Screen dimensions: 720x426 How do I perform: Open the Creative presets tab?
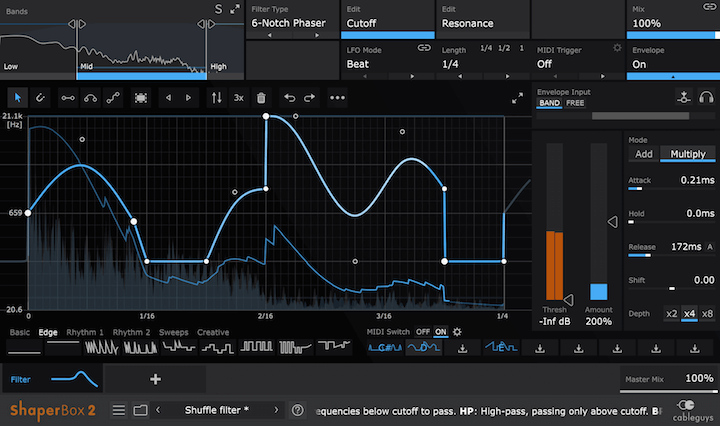pyautogui.click(x=213, y=332)
